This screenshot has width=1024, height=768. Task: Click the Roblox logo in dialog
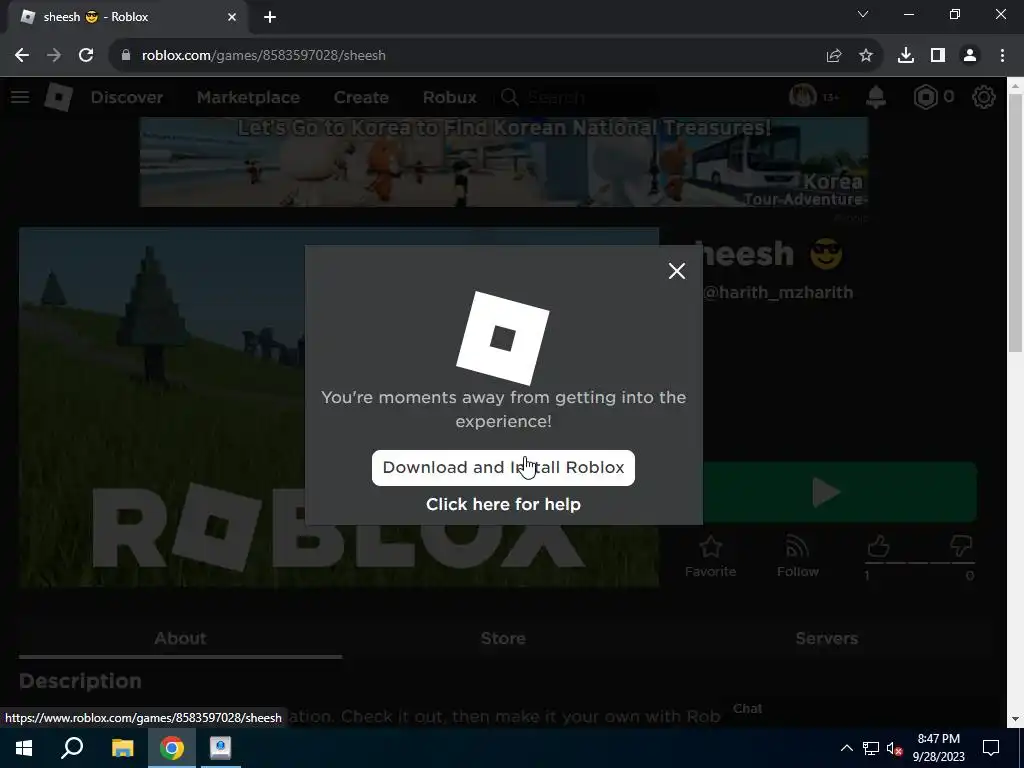coord(503,338)
